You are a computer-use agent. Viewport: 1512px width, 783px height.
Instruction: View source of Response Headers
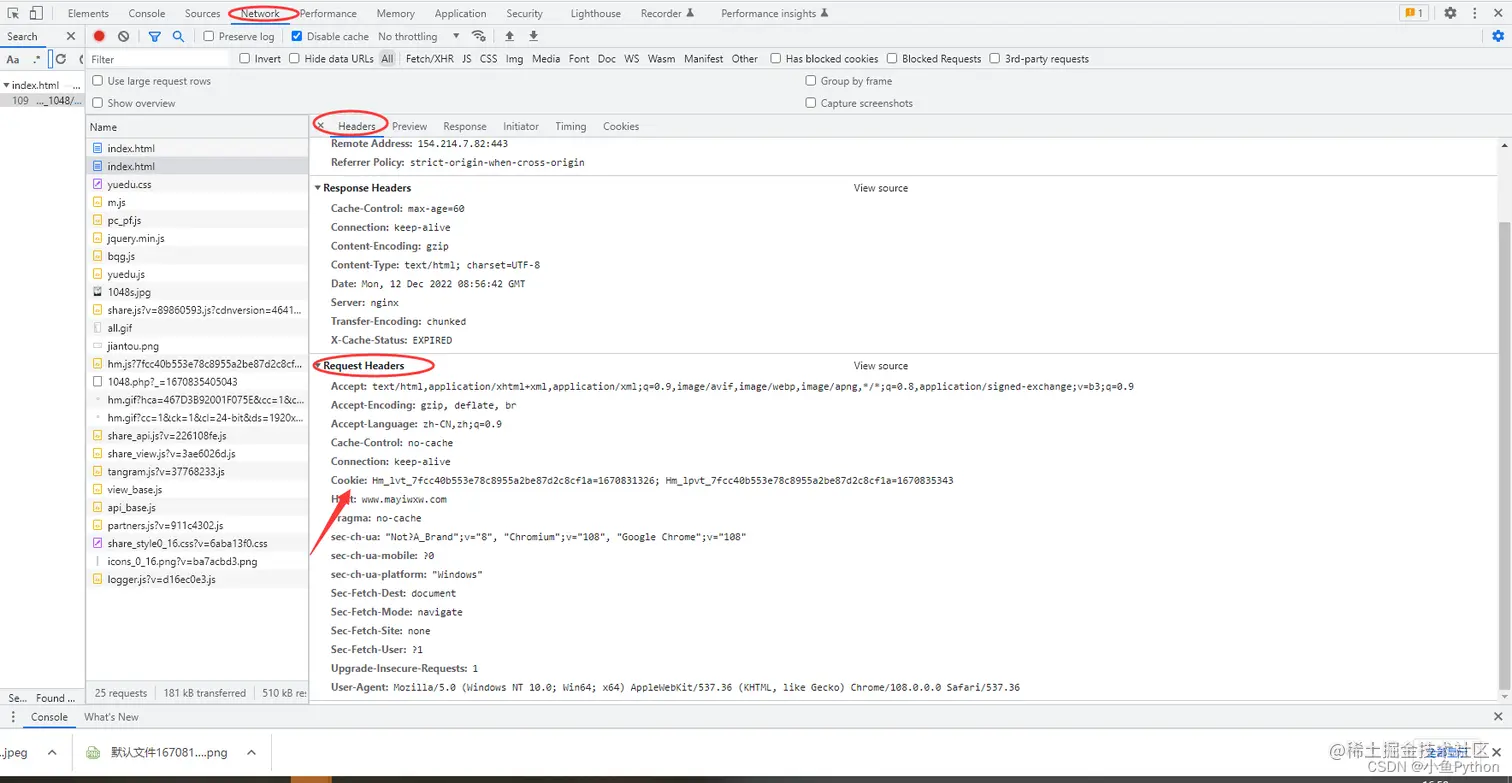[x=880, y=188]
